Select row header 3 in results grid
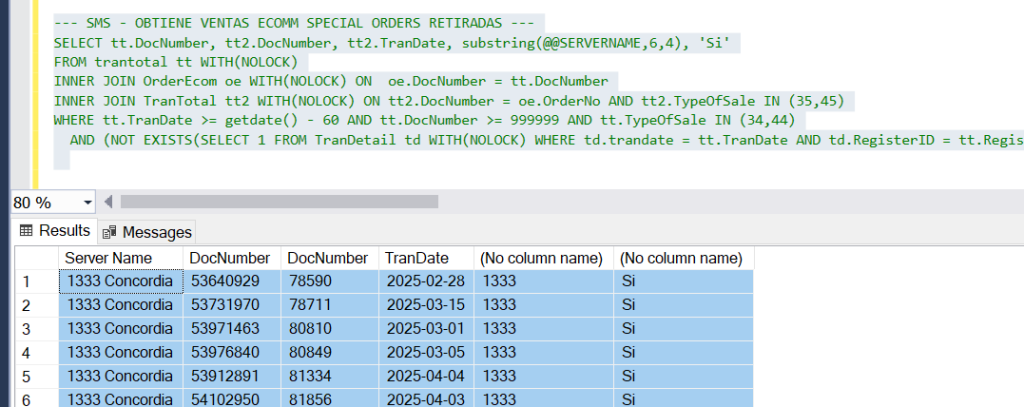Screen dimensions: 1024x407 coord(37,329)
